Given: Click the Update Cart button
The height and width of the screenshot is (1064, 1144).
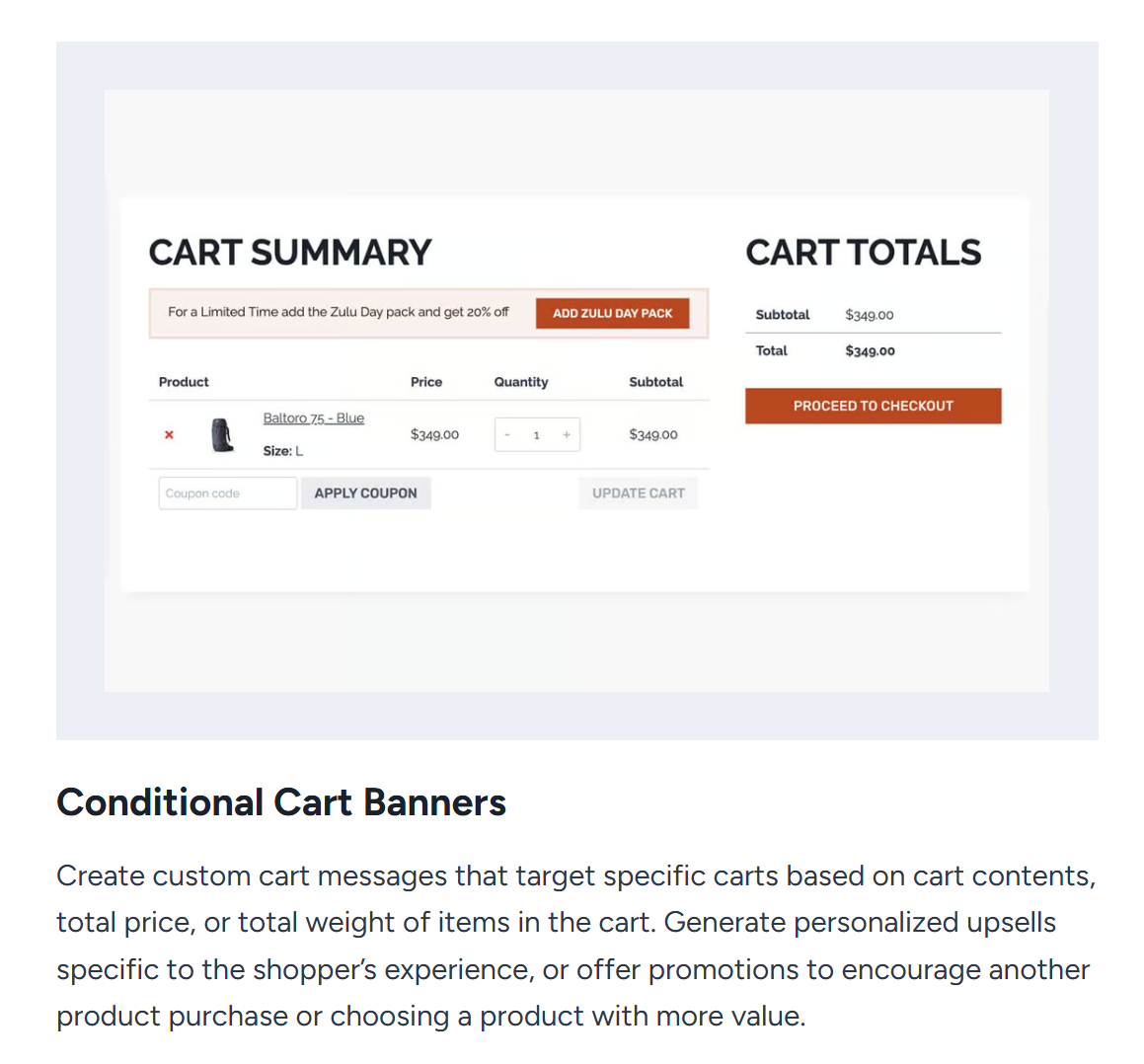Looking at the screenshot, I should (x=638, y=494).
